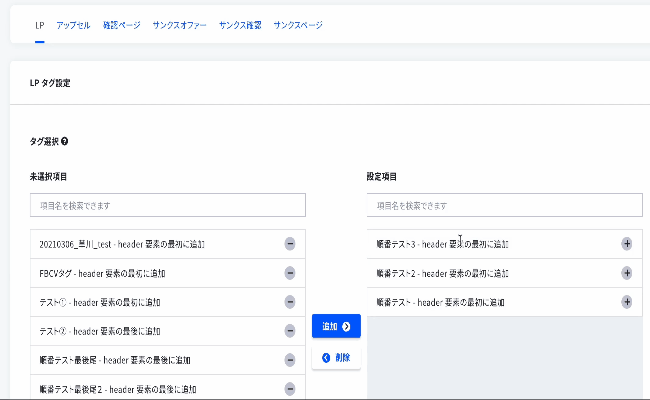This screenshot has height=400, width=650.
Task: Click minus icon on 順番テスト最後尾2 row
Action: pos(290,389)
